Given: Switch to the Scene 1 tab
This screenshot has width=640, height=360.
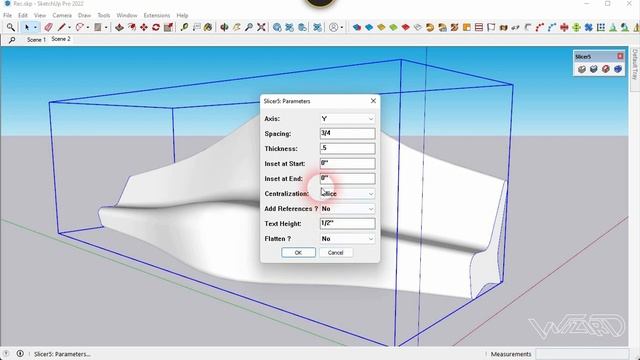Looking at the screenshot, I should [x=36, y=40].
